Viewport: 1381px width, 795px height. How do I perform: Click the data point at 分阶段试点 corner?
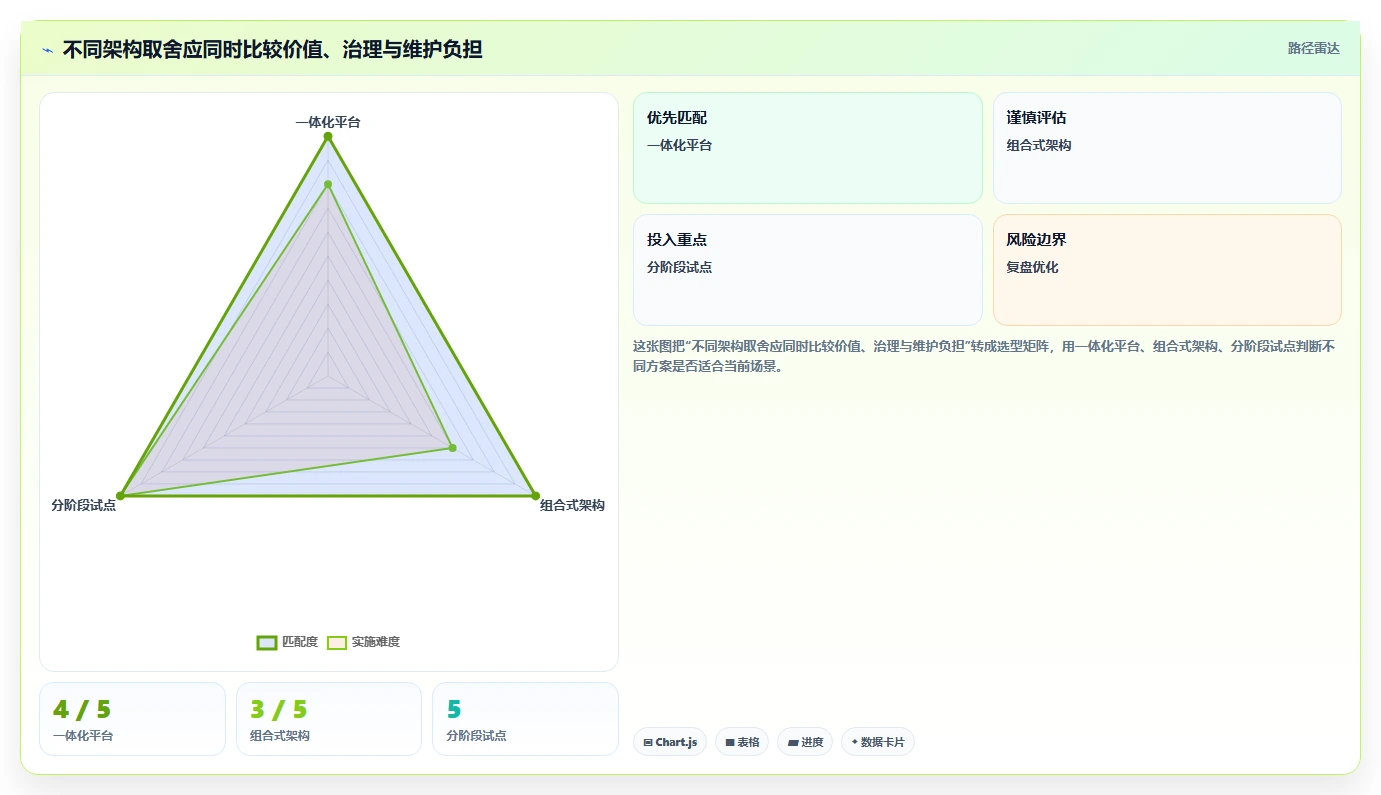(x=121, y=495)
